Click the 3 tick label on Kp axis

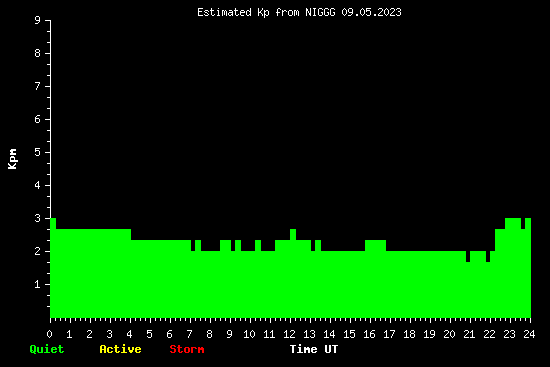(x=38, y=218)
